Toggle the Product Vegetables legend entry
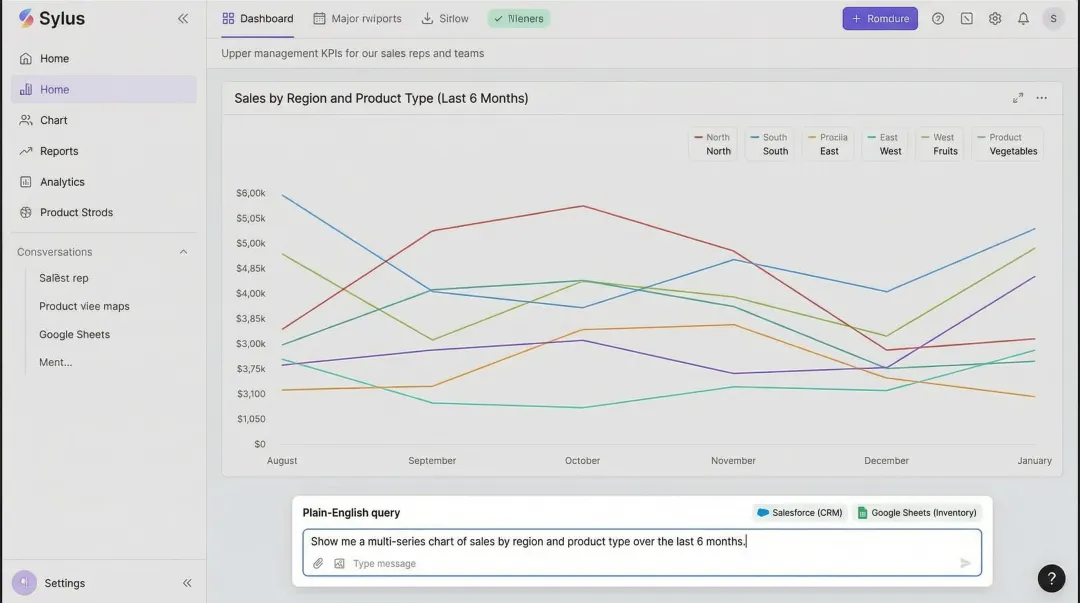Screen dimensions: 1080x603 [x=1007, y=143]
